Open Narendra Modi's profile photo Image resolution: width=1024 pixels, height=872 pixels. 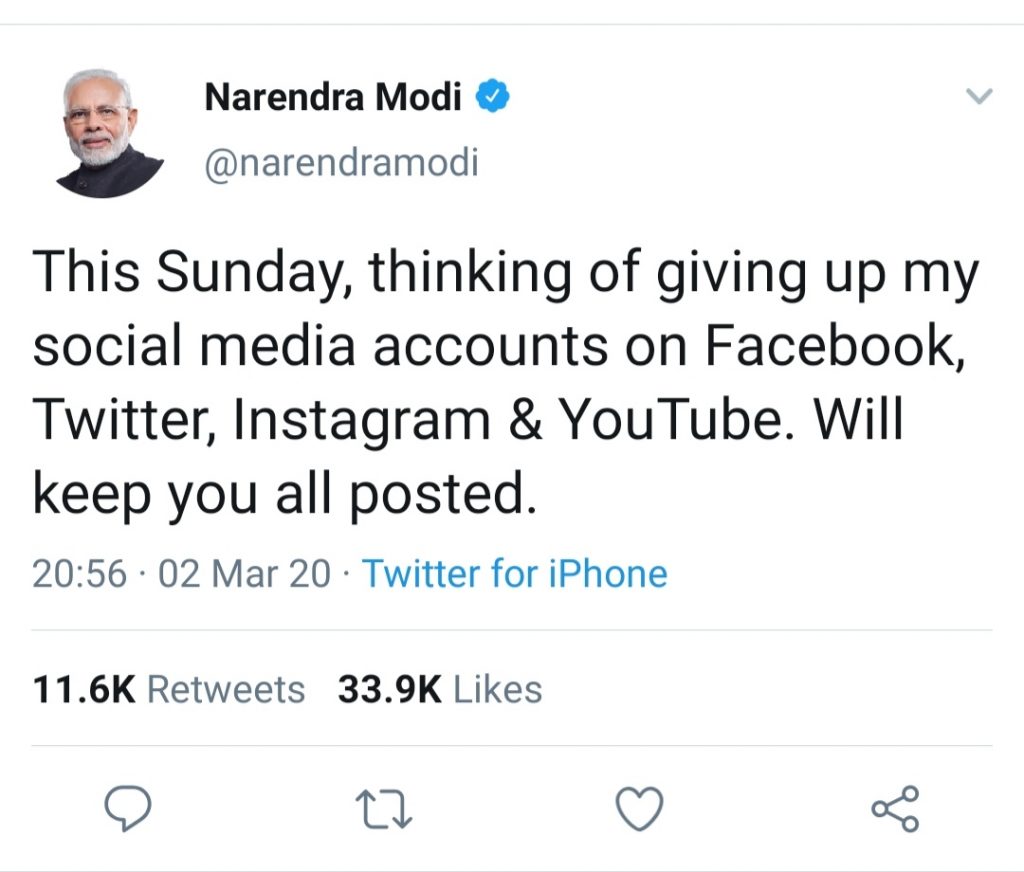click(106, 133)
